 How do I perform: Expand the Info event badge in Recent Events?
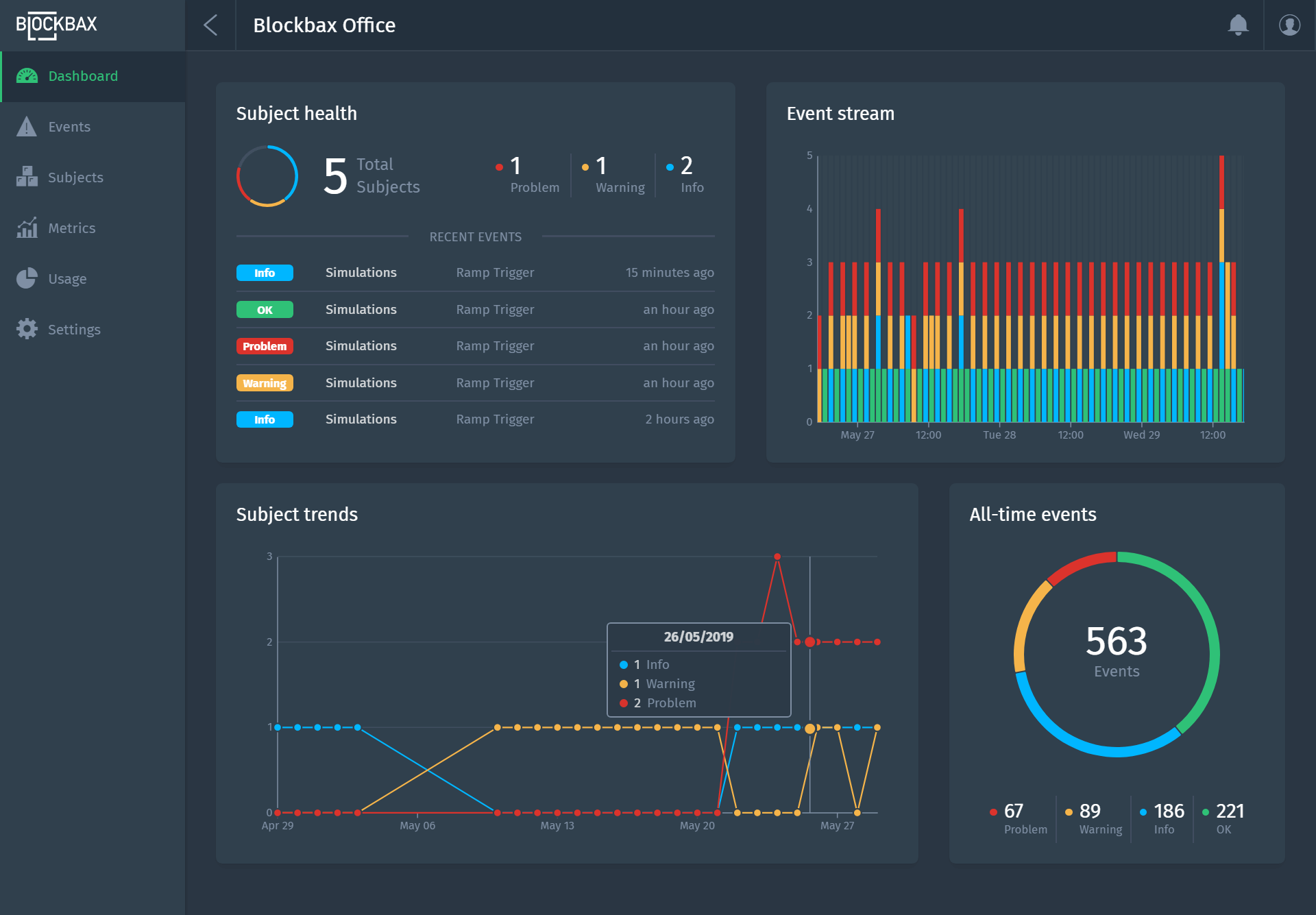pos(265,272)
